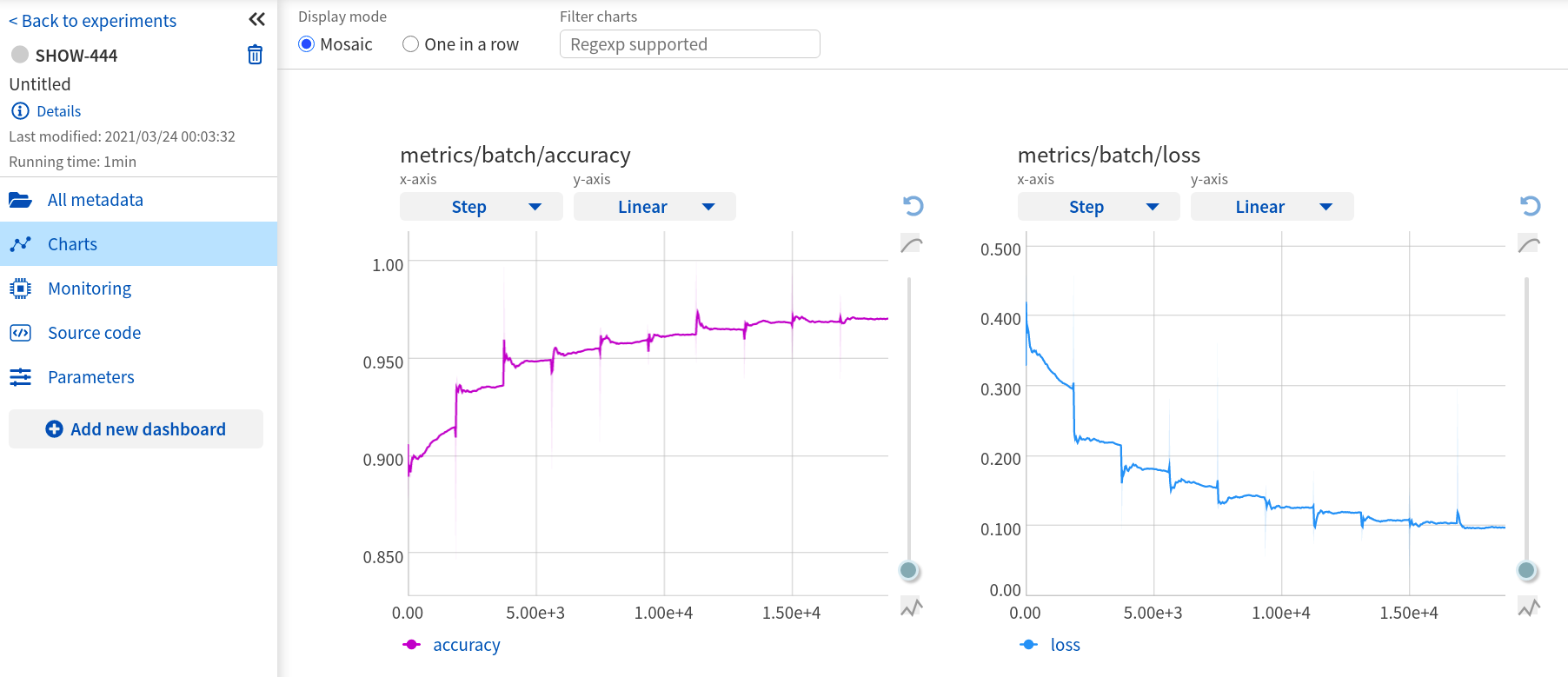
Task: Click the Details info icon
Action: (20, 111)
